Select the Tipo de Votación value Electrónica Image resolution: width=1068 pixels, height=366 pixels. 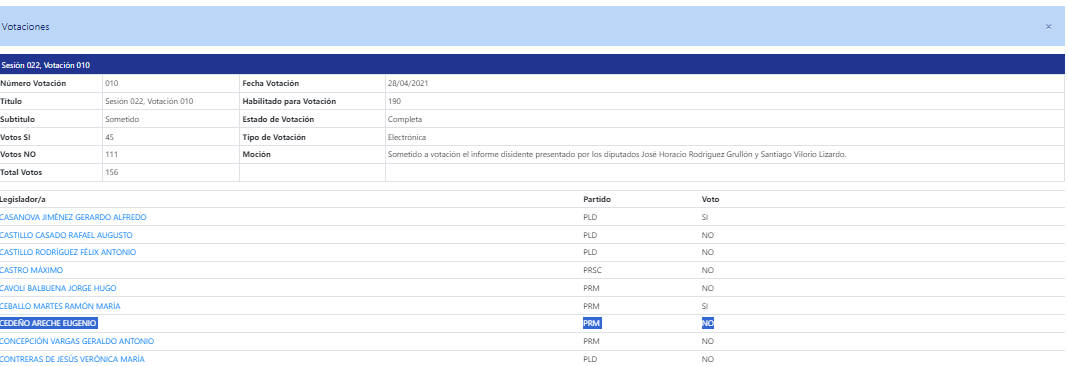pyautogui.click(x=407, y=137)
